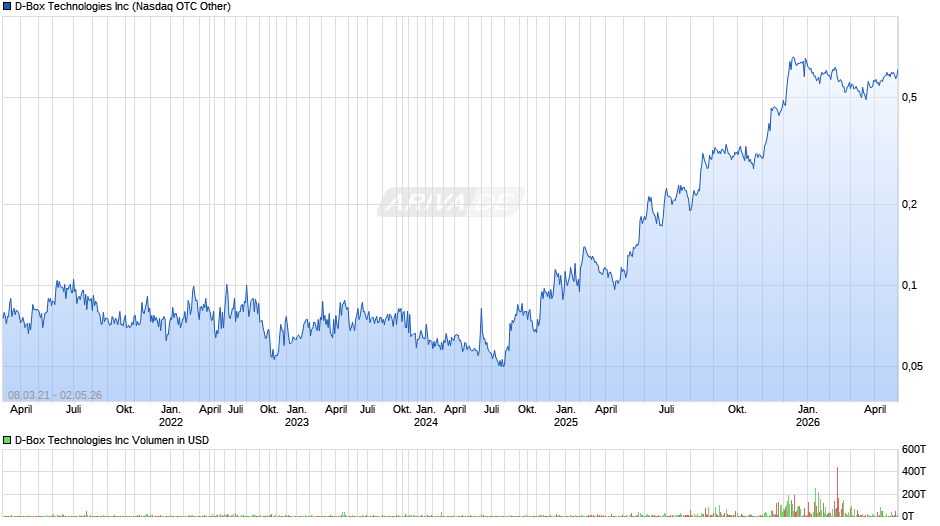Click the 'Jan. 2026' time axis label

coord(808,416)
